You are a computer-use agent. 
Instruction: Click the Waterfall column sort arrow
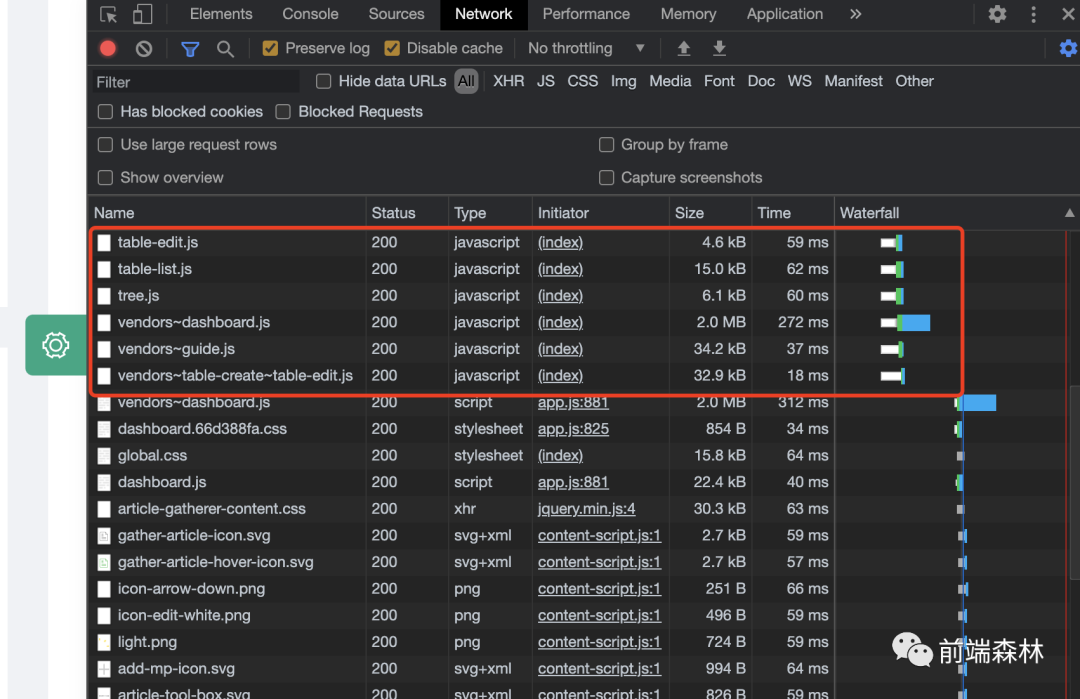pos(1069,213)
